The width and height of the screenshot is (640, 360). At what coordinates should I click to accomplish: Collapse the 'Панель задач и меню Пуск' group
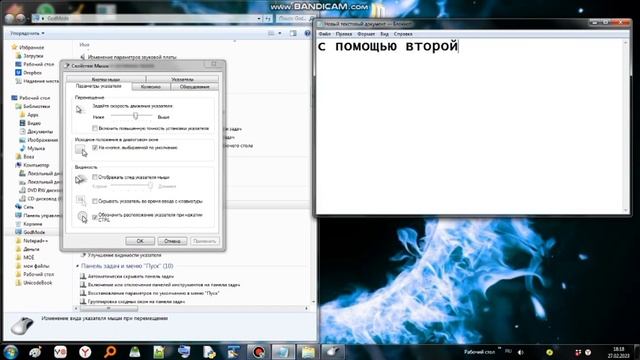click(78, 266)
